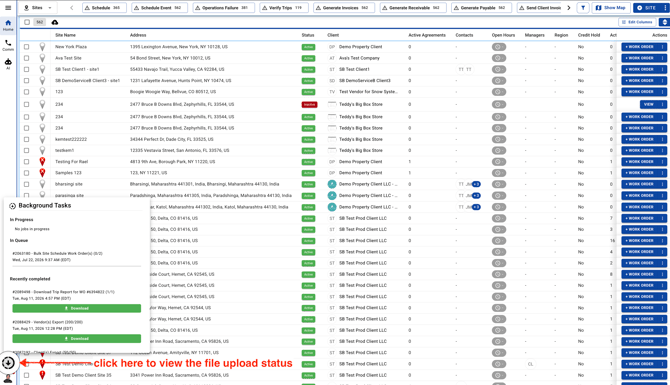Click the client name Teddy's Big Box Store for kemtest222222
Screen dimensions: 670x385
click(x=361, y=139)
